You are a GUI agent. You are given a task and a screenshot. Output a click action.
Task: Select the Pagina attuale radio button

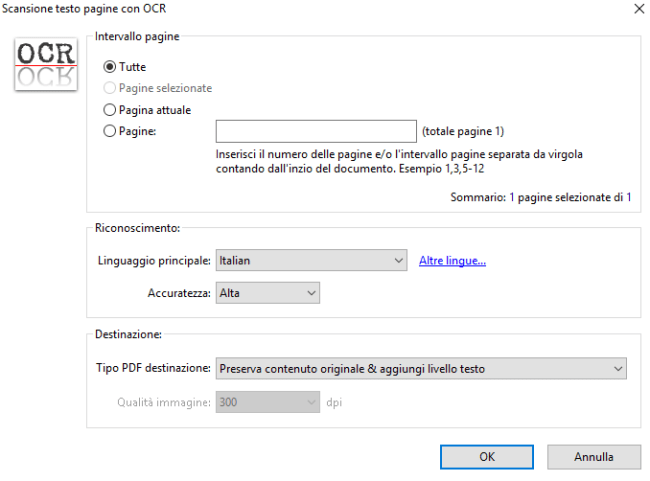[x=110, y=110]
